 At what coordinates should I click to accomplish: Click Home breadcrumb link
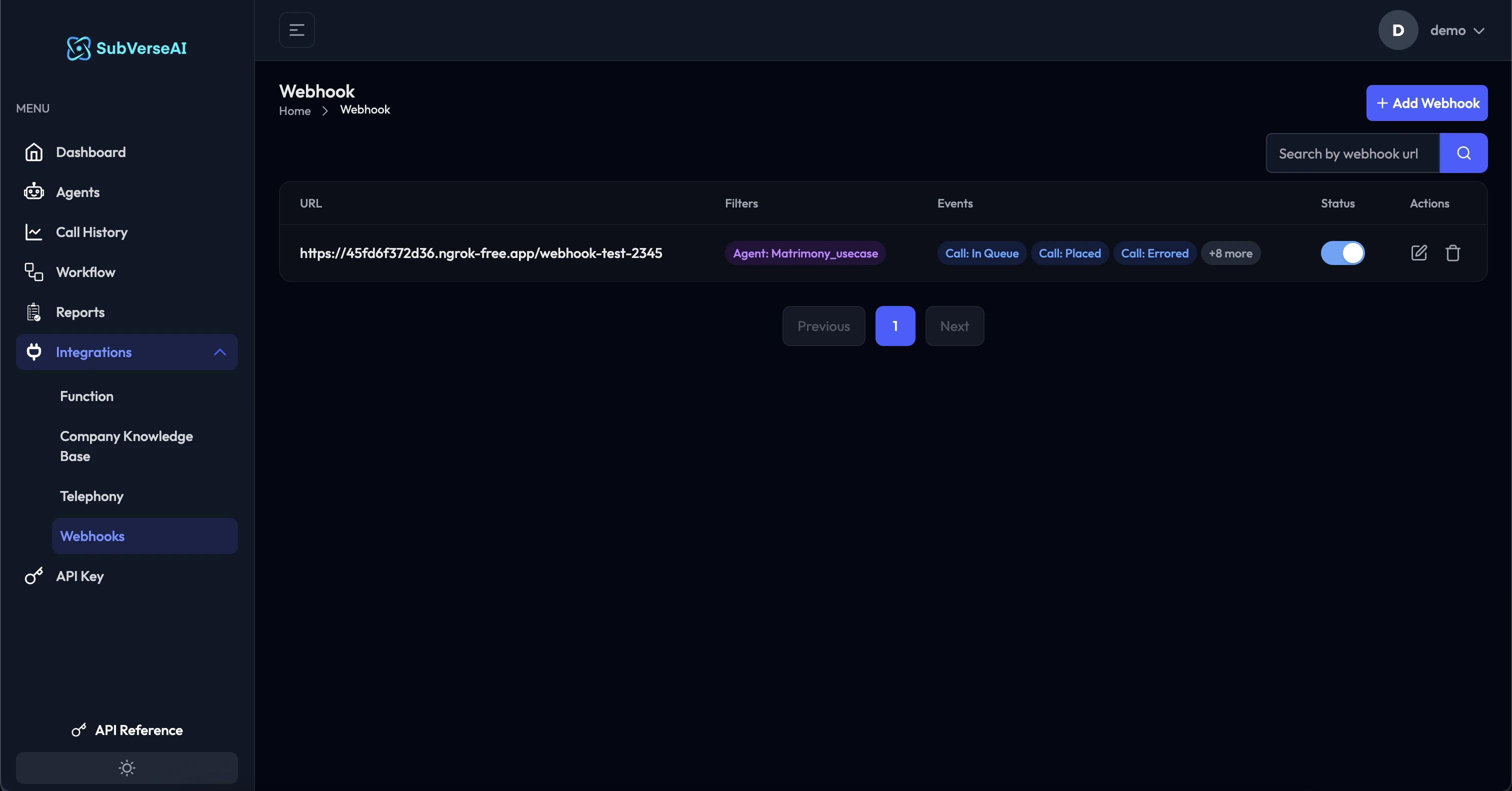pos(294,111)
